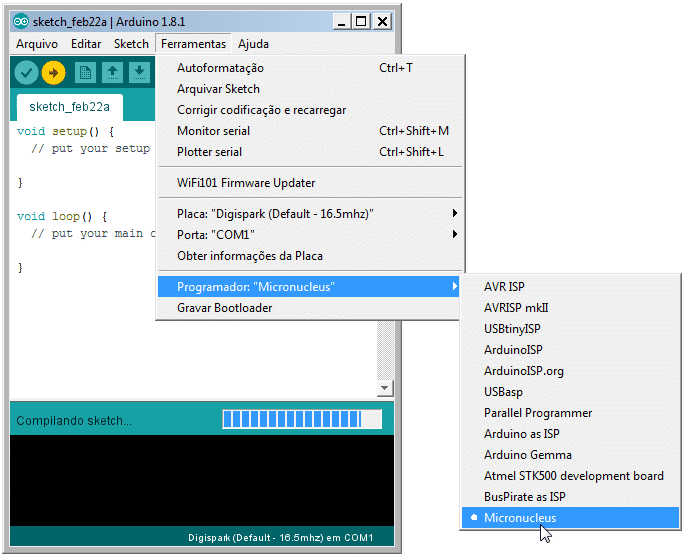The width and height of the screenshot is (685, 560).
Task: Click the Upload arrow toolbar icon
Action: point(53,72)
